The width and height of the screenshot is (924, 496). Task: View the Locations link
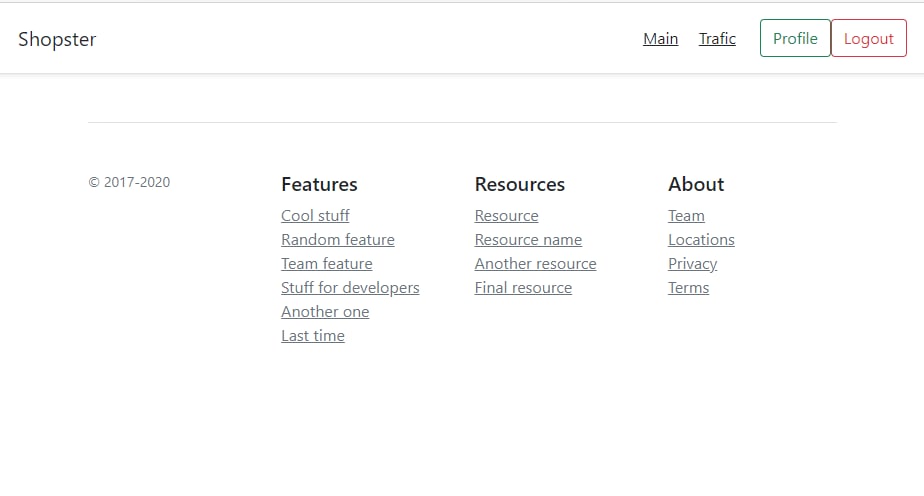(x=701, y=240)
